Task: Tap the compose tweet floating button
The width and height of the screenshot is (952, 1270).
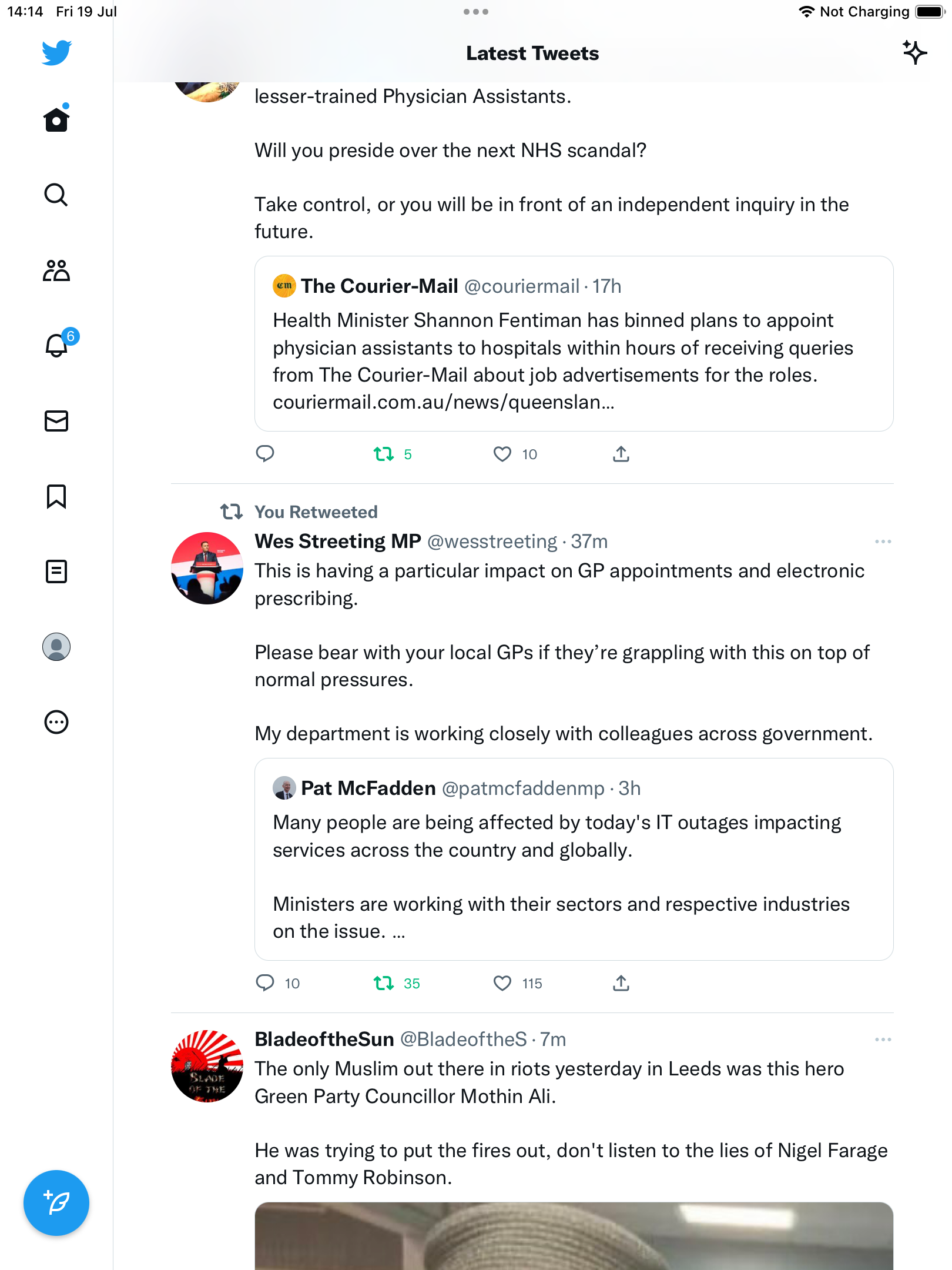Action: click(x=56, y=1203)
